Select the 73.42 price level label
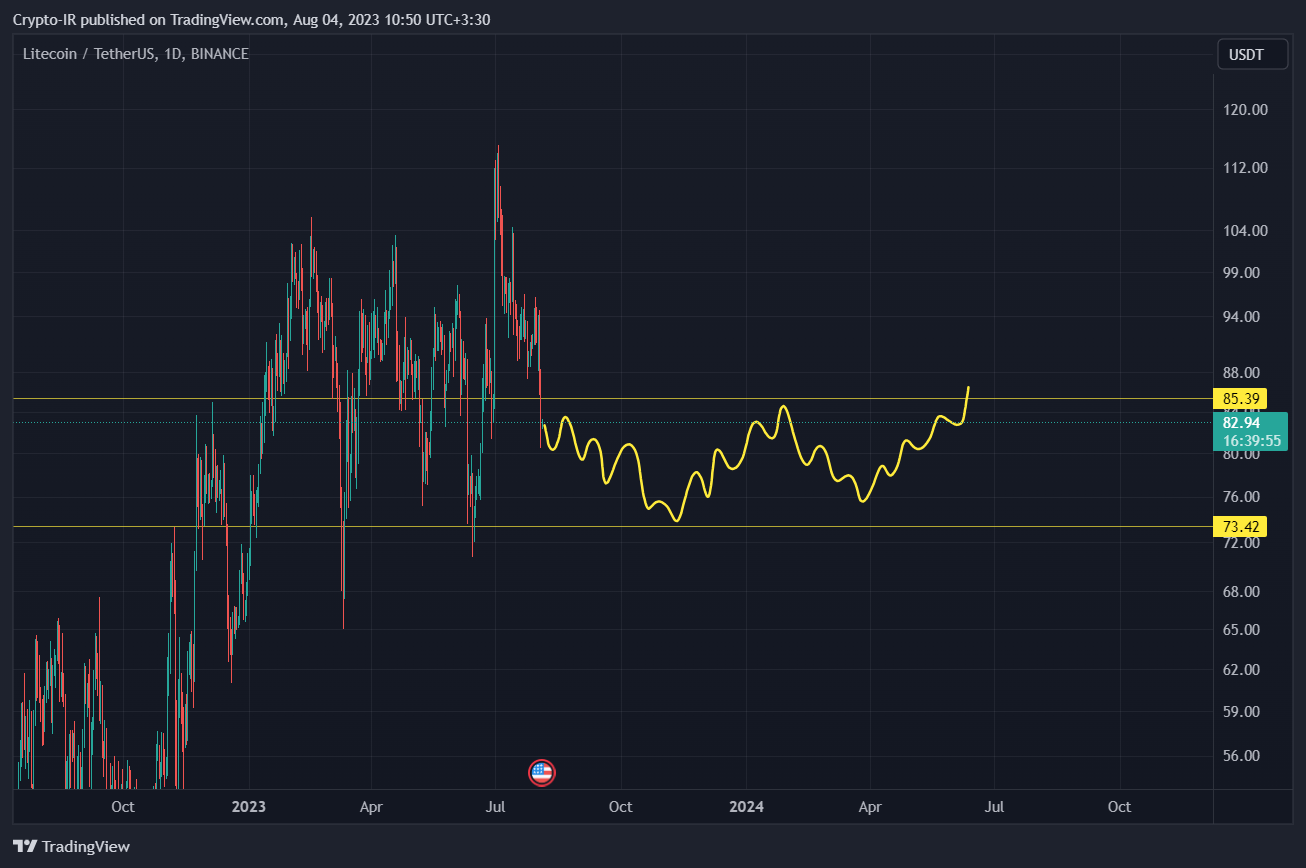1306x868 pixels. 1240,526
